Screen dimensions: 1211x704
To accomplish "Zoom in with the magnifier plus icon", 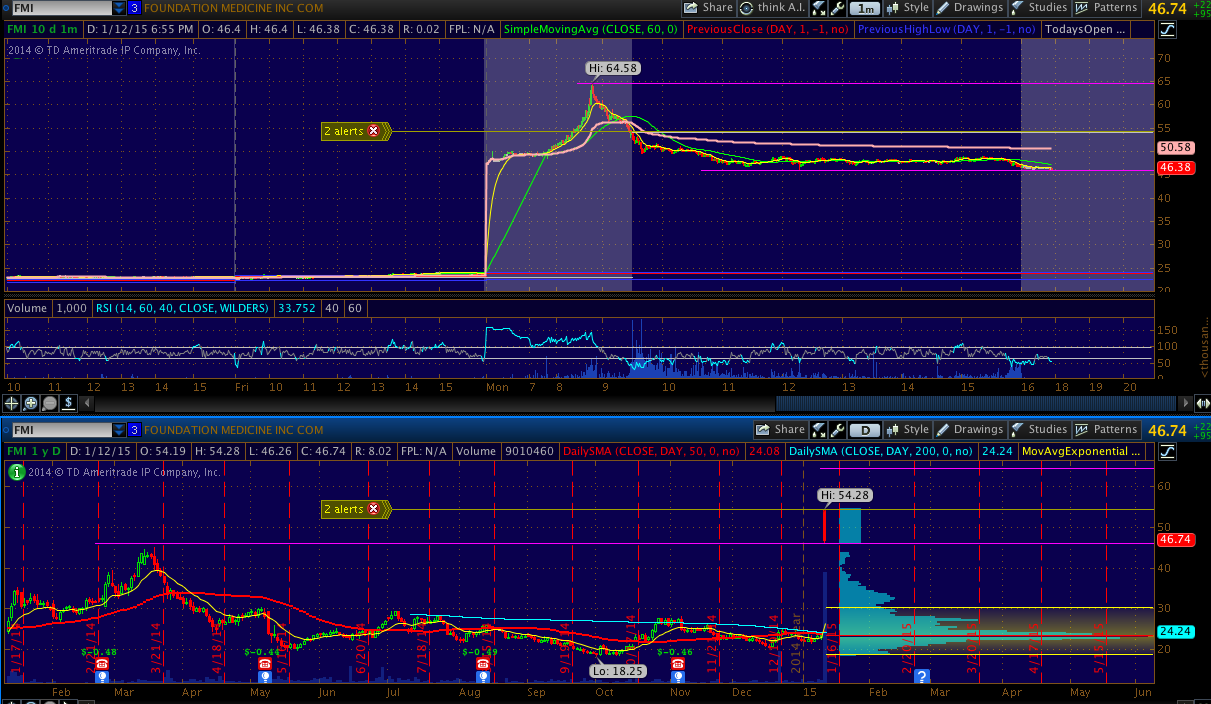I will 30,403.
